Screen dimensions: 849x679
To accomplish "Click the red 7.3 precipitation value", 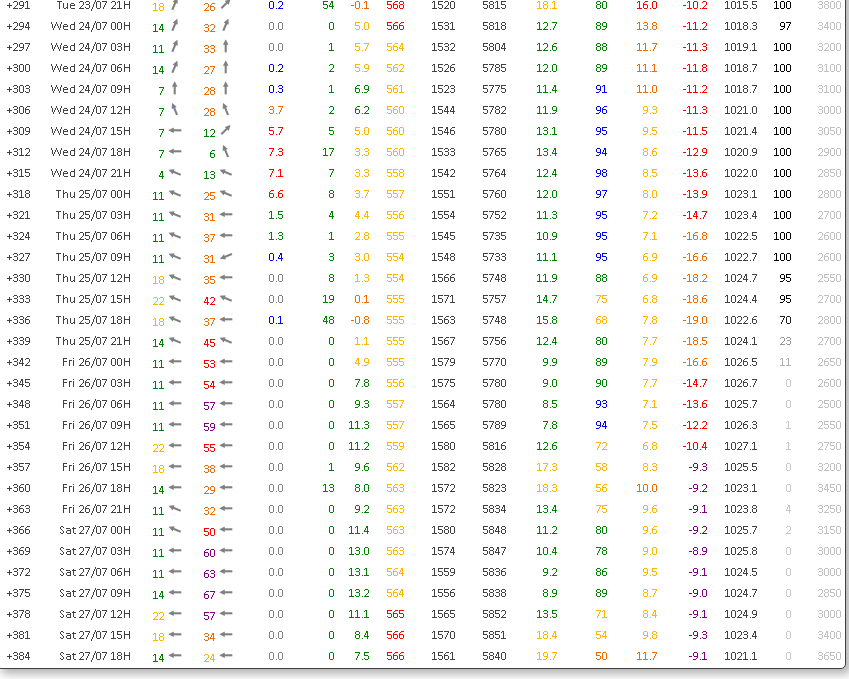I will [275, 153].
